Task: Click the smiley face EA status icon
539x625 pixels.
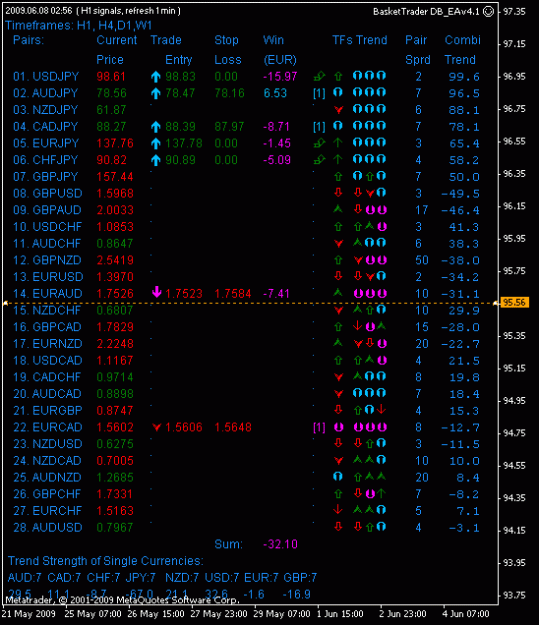Action: [488, 12]
